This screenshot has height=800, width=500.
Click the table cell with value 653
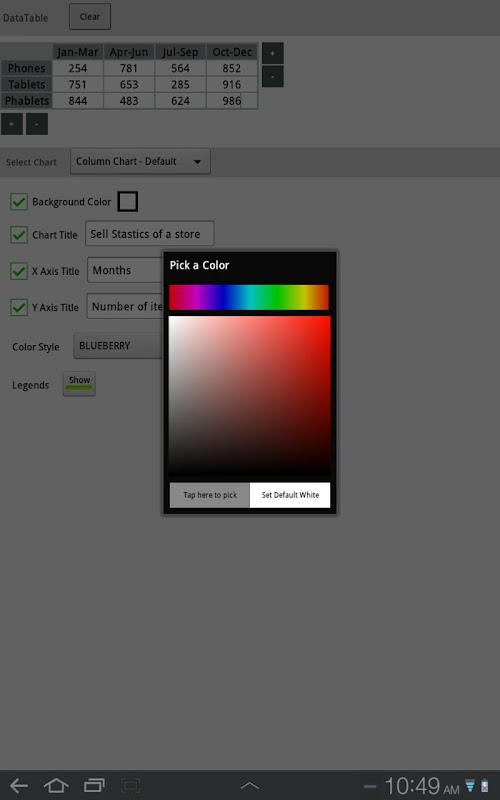pyautogui.click(x=129, y=84)
